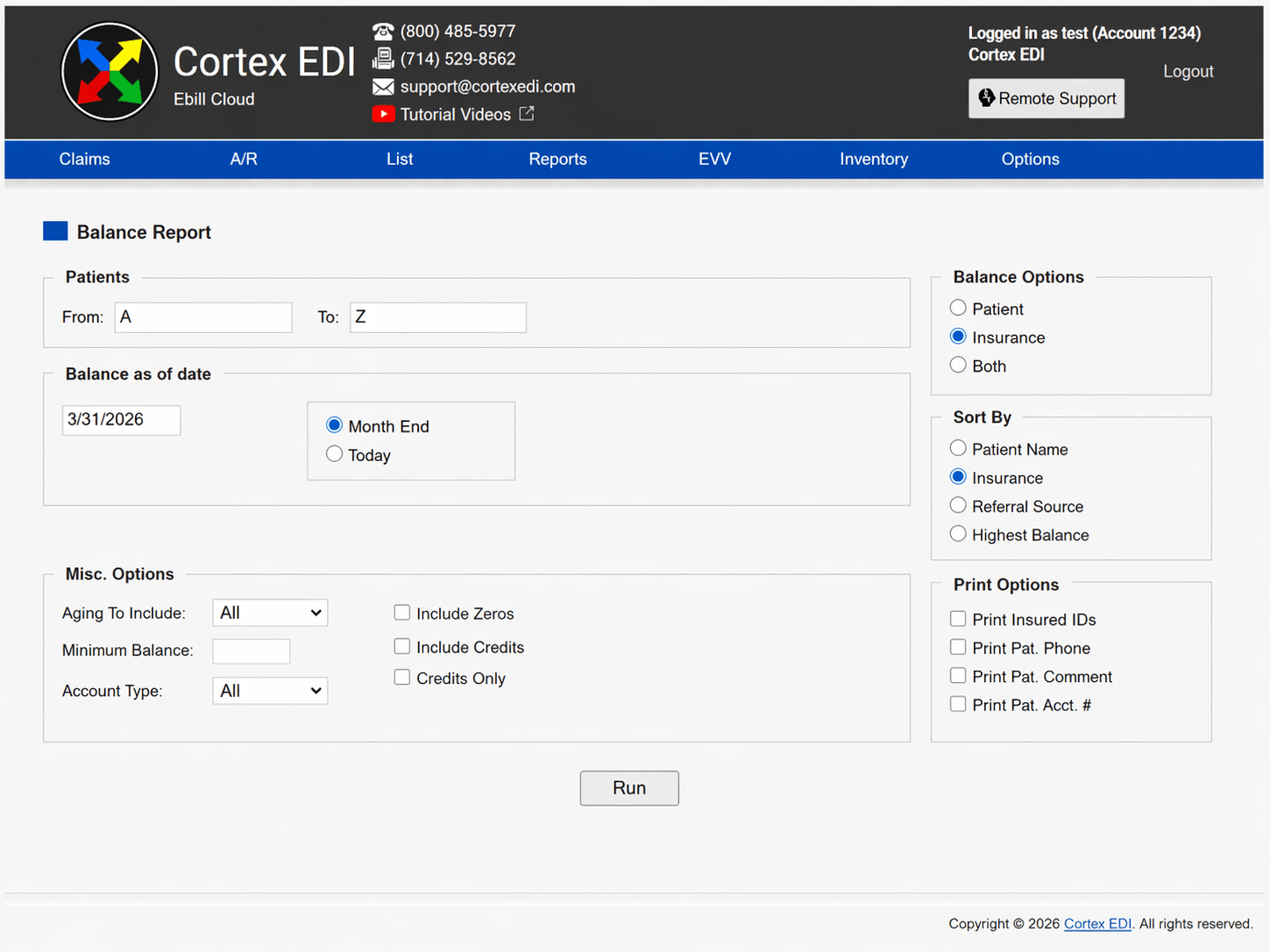Open the Tutorial Videos link
The height and width of the screenshot is (952, 1270).
tap(456, 115)
